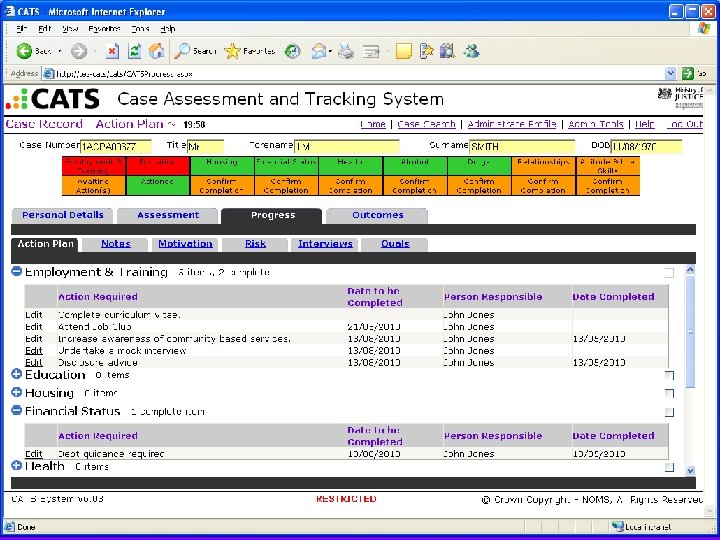Click the CATS logo

click(53, 99)
